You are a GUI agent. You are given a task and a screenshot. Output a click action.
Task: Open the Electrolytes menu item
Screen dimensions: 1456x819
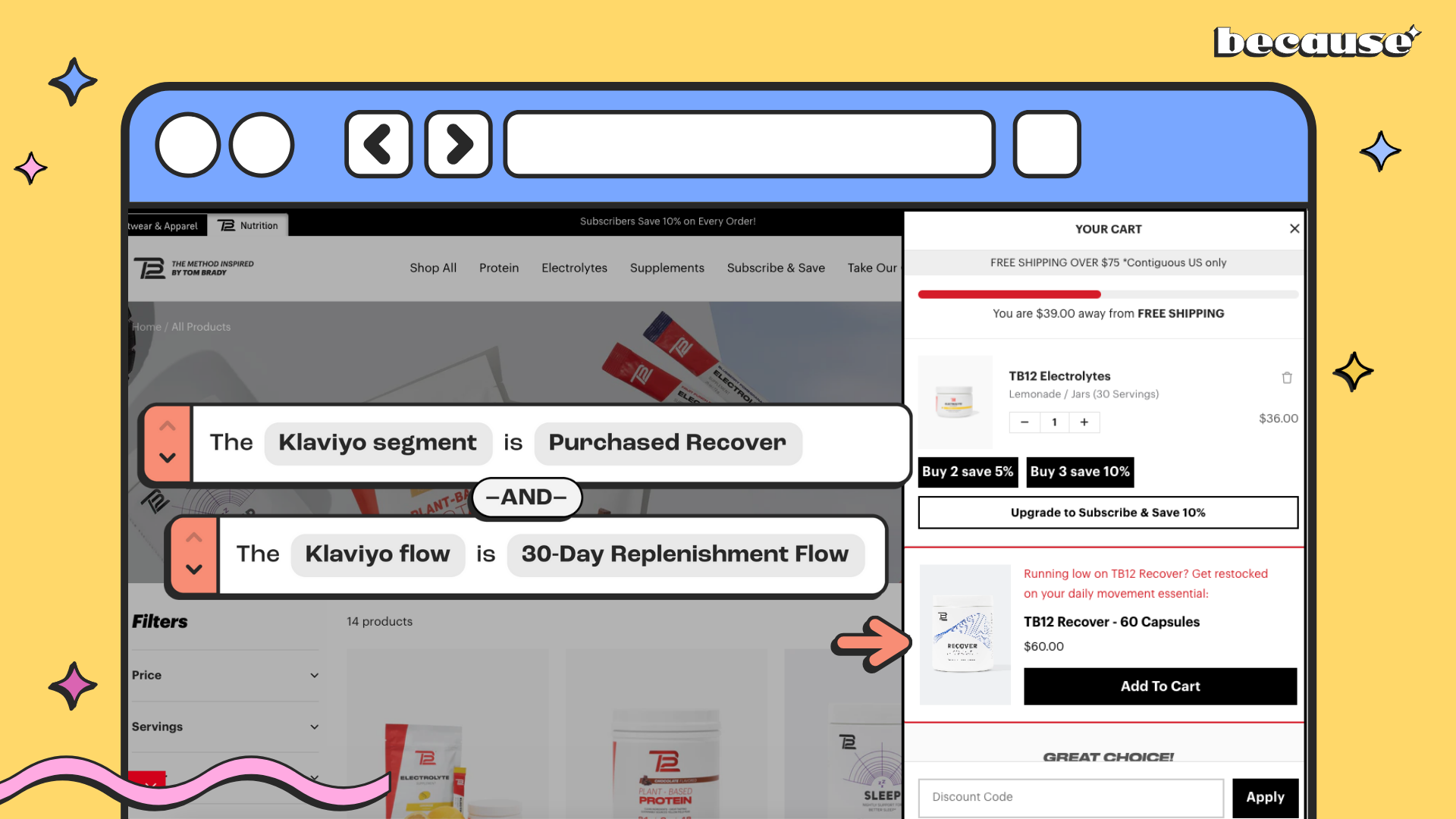pyautogui.click(x=574, y=268)
